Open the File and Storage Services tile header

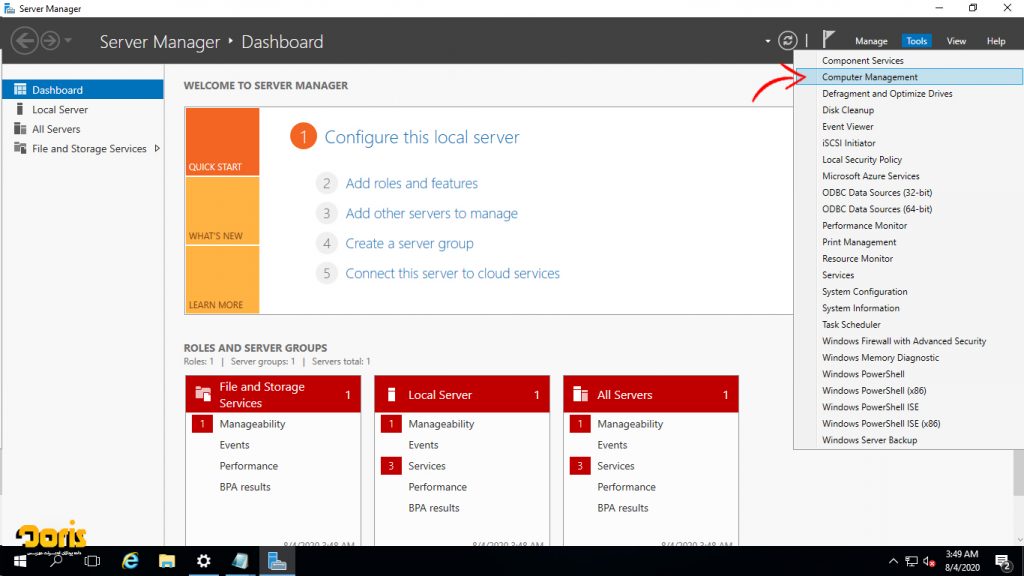[273, 394]
